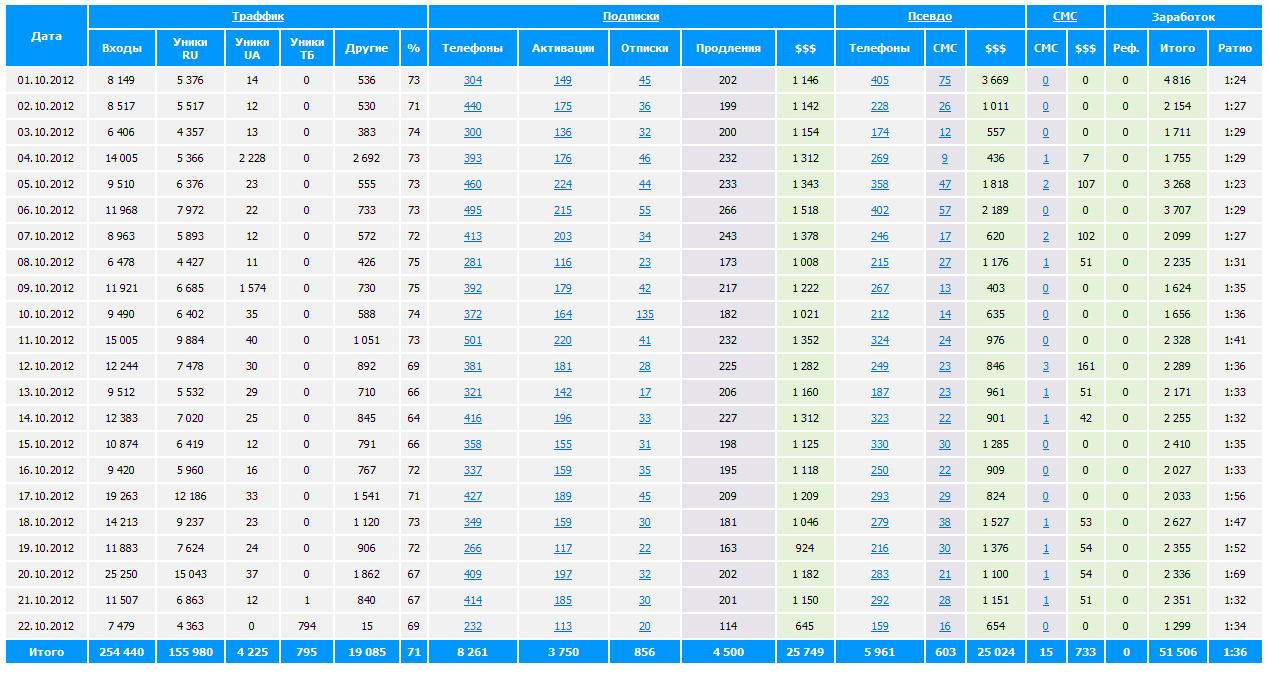Image resolution: width=1270 pixels, height=679 pixels.
Task: Open subscription phones link 460 for 05.10.2012
Action: pos(473,184)
